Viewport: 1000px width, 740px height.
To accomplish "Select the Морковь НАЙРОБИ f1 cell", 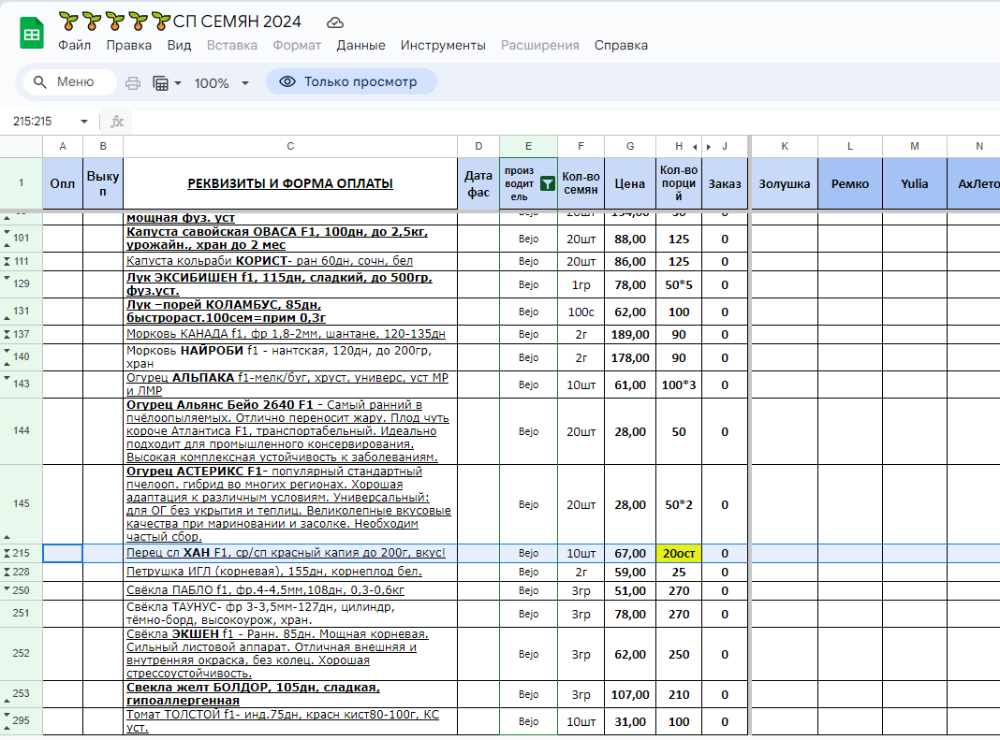I will point(290,357).
